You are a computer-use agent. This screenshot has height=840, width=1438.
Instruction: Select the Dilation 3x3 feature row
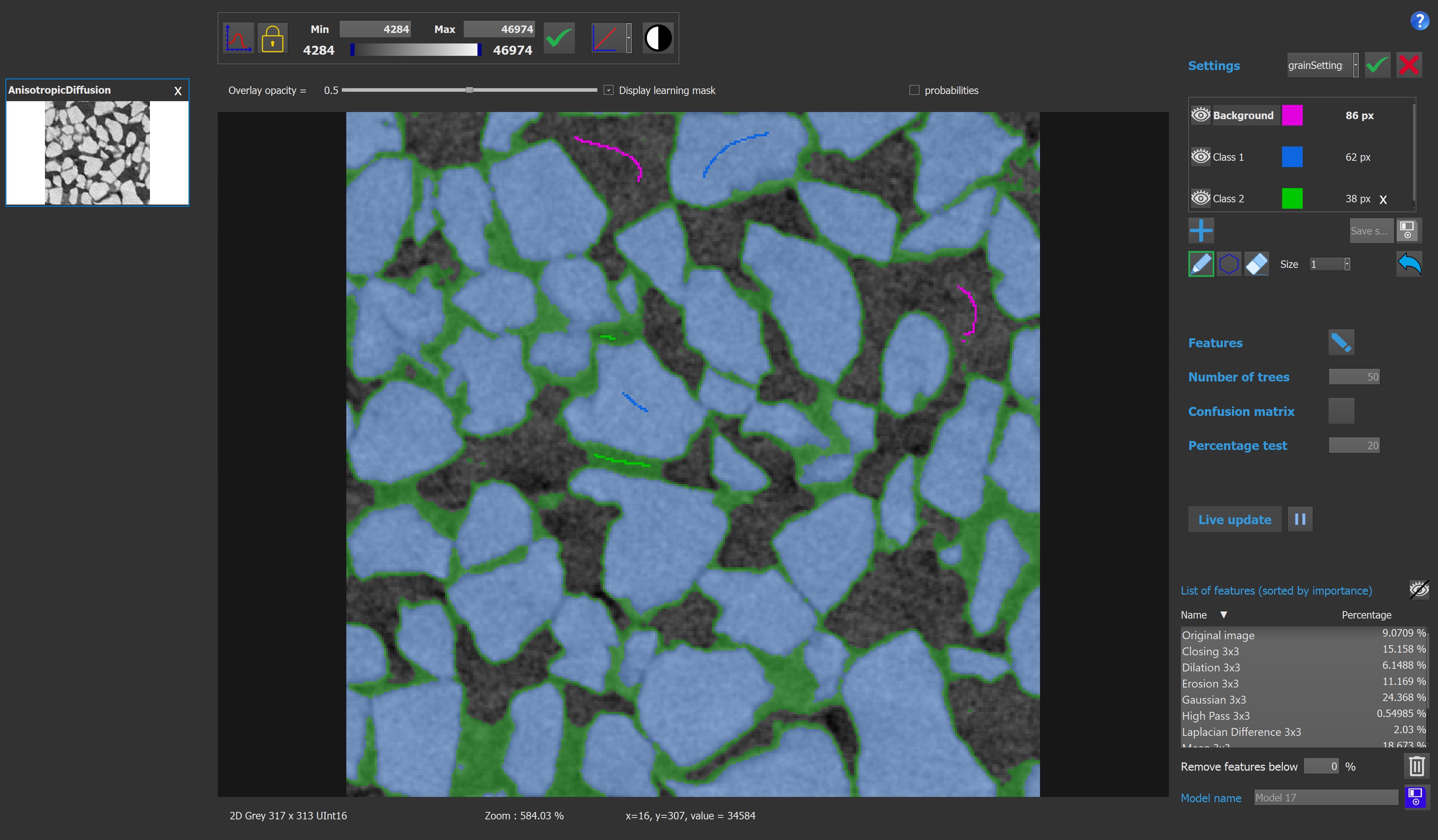[x=1304, y=667]
